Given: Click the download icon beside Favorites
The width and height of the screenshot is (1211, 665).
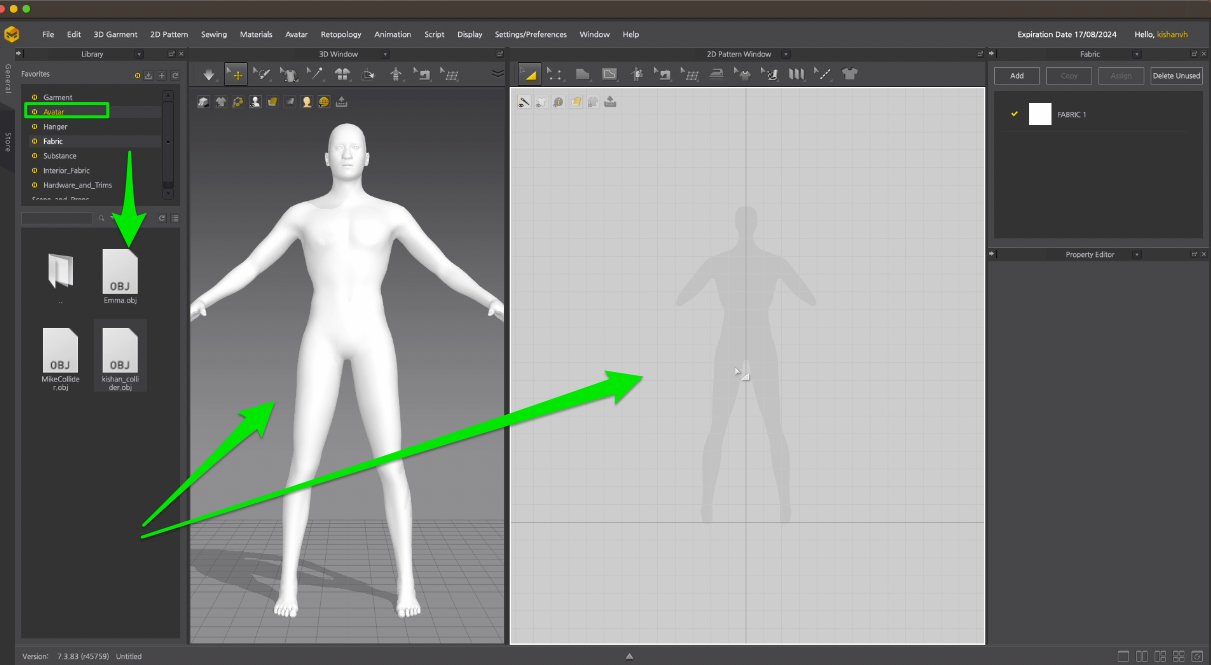Looking at the screenshot, I should (149, 75).
